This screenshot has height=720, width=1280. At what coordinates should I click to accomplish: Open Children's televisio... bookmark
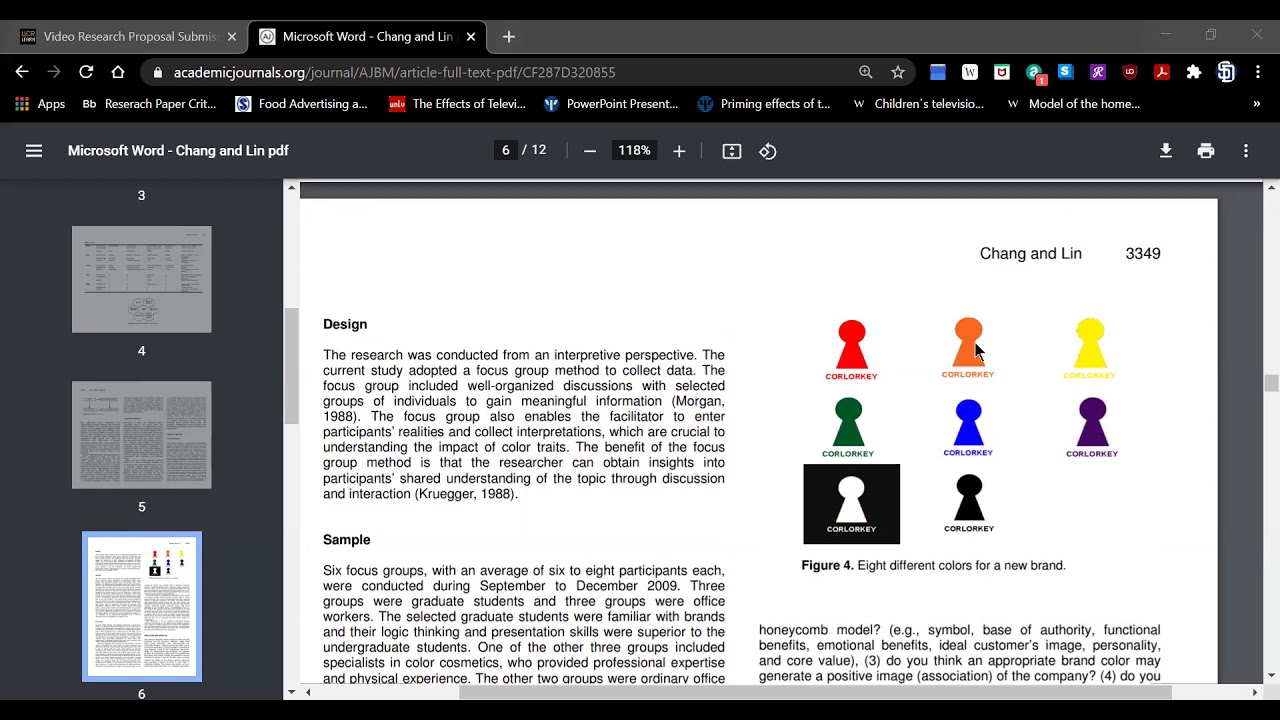pyautogui.click(x=918, y=104)
